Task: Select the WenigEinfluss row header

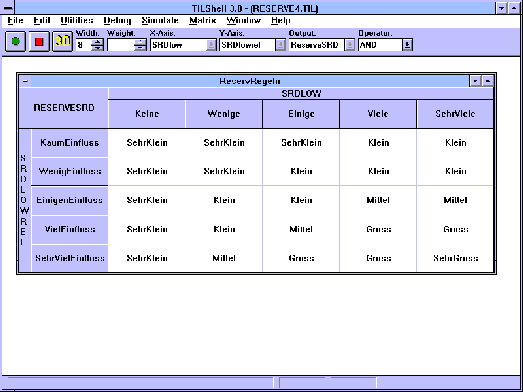Action: tap(70, 171)
